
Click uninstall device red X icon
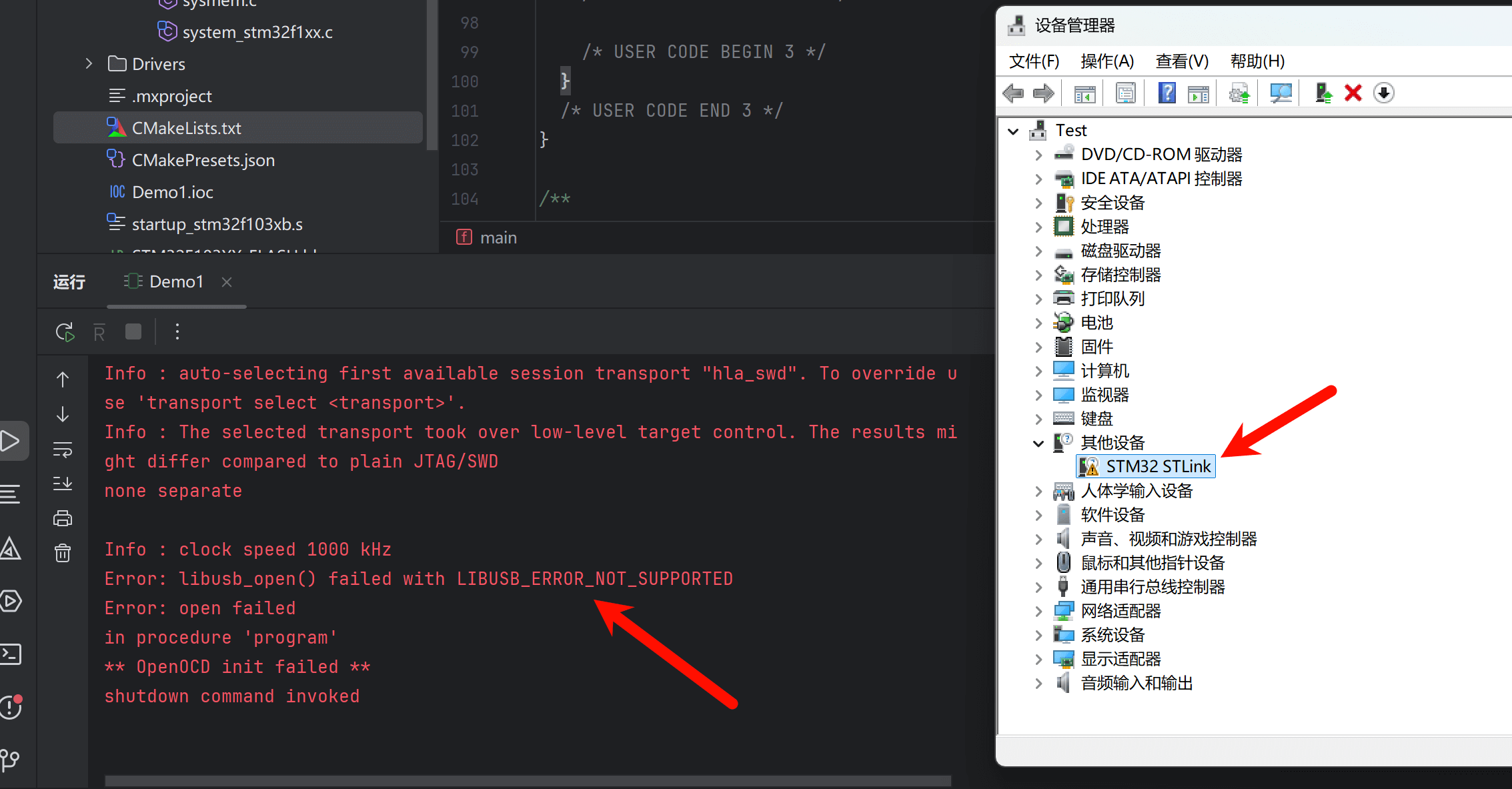pyautogui.click(x=1353, y=93)
